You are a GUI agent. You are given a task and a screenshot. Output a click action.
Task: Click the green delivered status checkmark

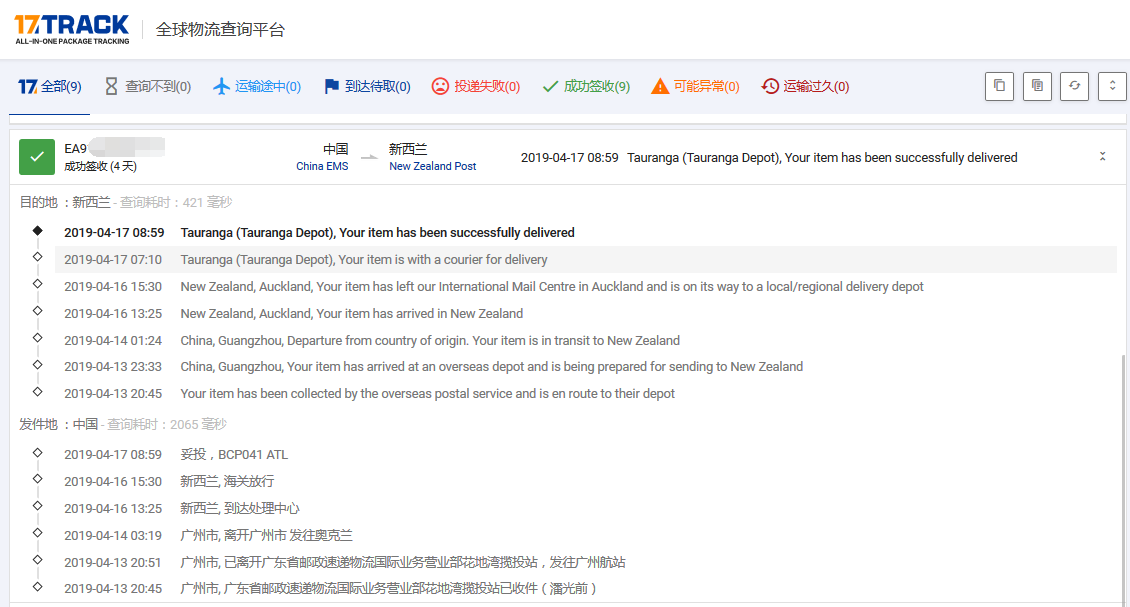coord(37,157)
